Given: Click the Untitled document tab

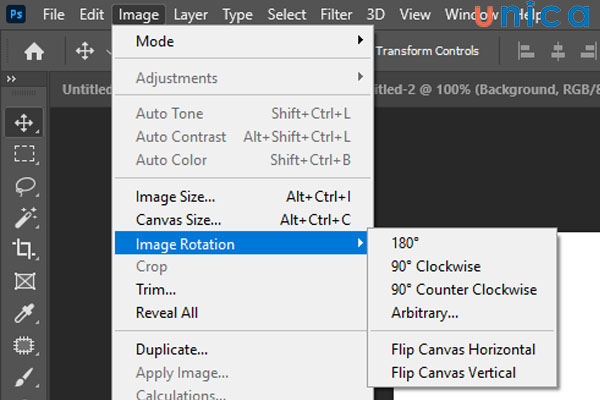Looking at the screenshot, I should tap(86, 89).
